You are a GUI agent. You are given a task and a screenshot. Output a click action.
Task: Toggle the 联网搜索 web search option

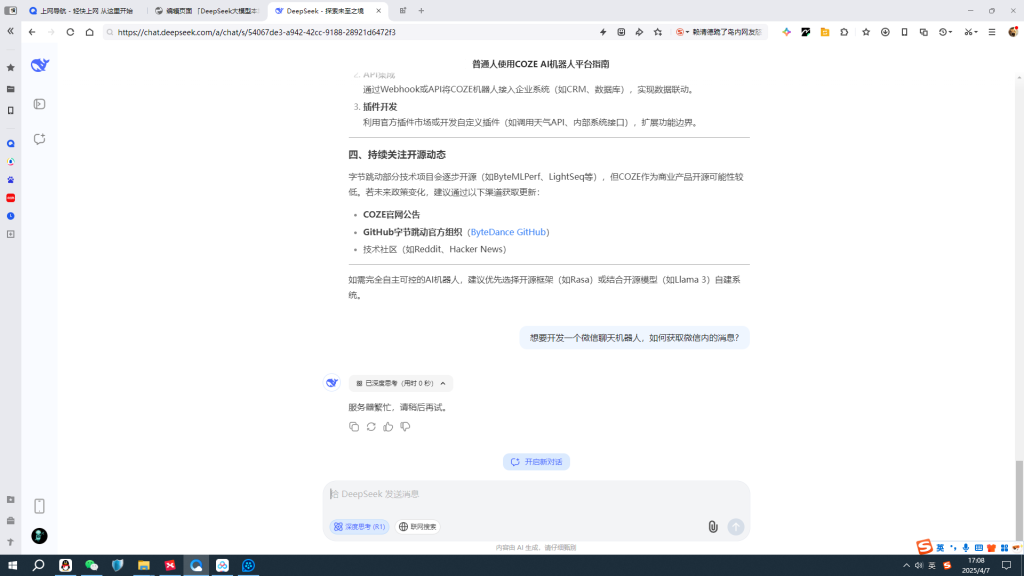click(417, 526)
